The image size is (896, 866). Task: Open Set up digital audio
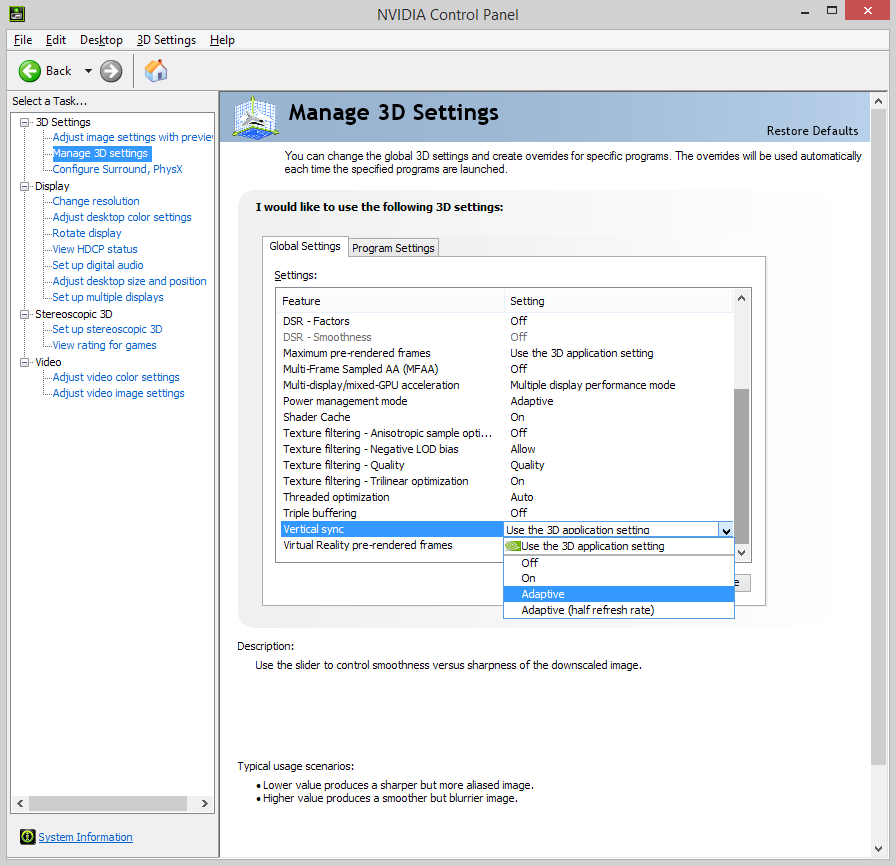98,265
